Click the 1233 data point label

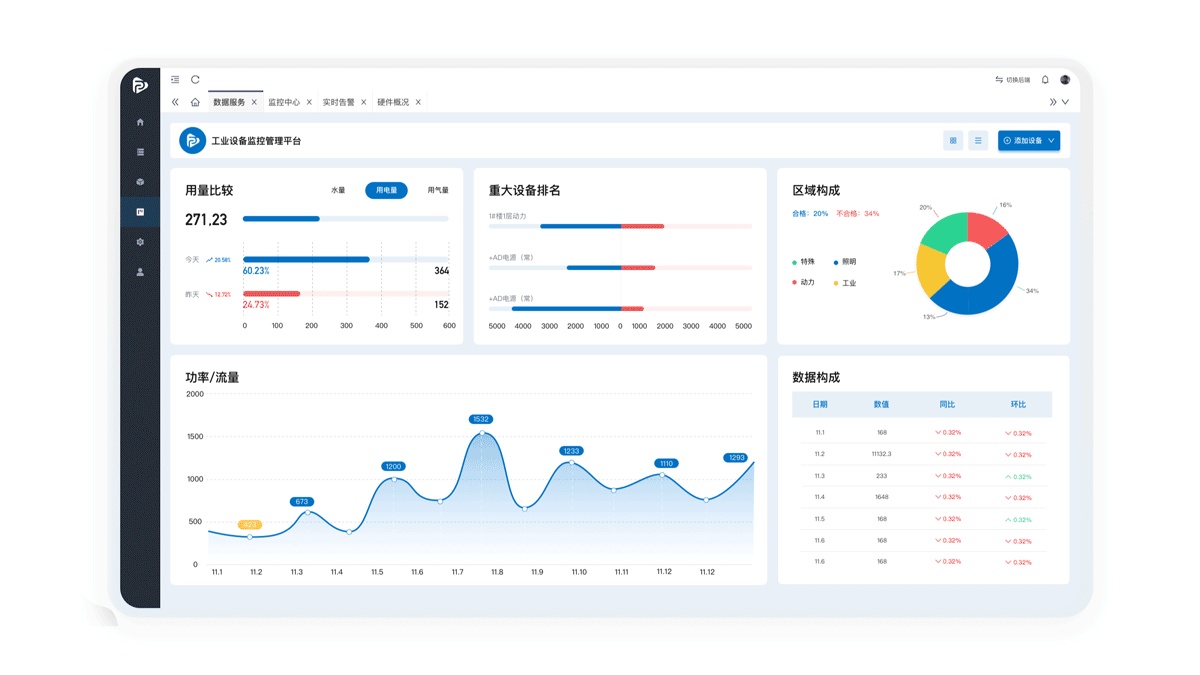click(571, 451)
